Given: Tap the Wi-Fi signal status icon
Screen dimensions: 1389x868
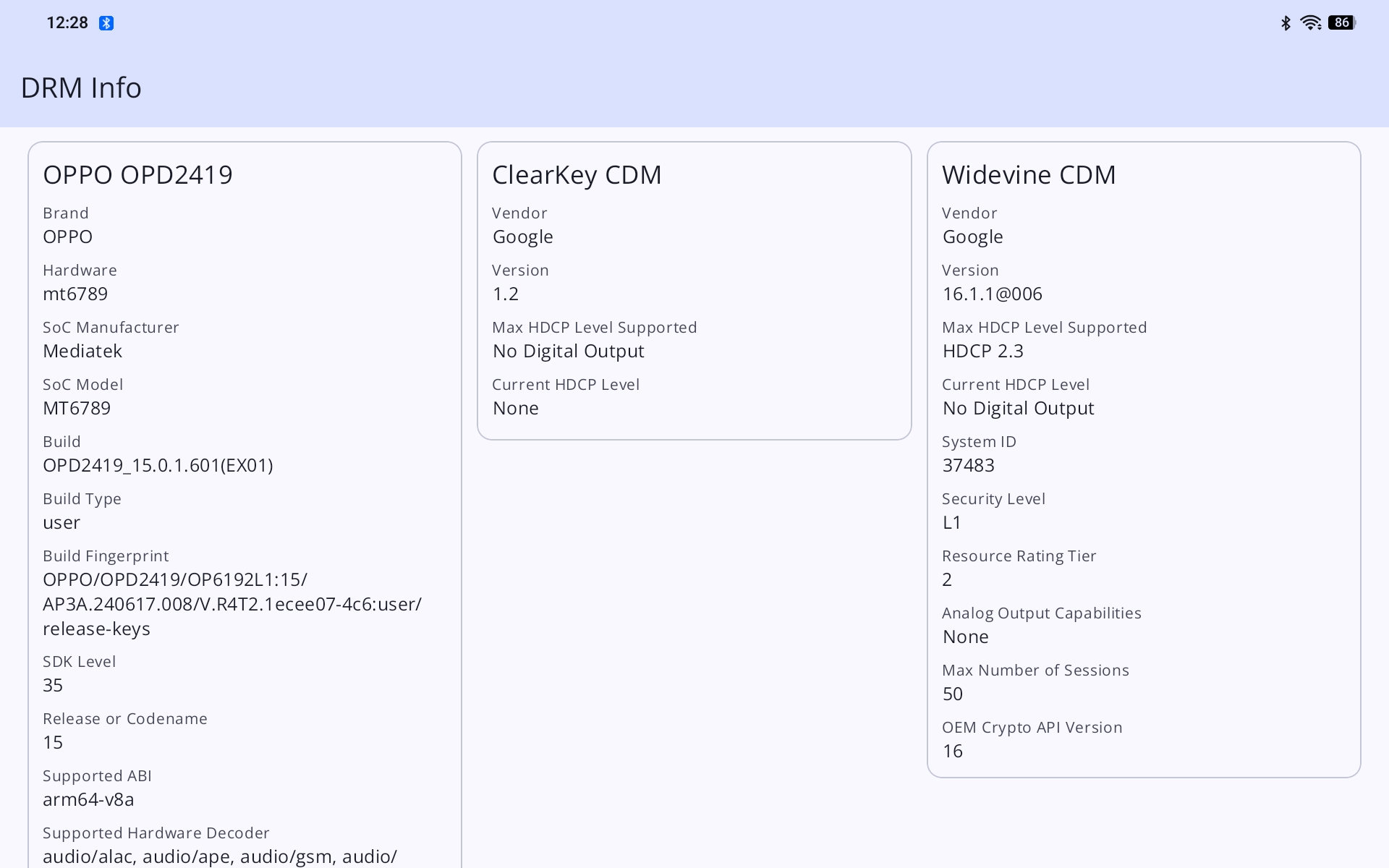Looking at the screenshot, I should [1310, 23].
